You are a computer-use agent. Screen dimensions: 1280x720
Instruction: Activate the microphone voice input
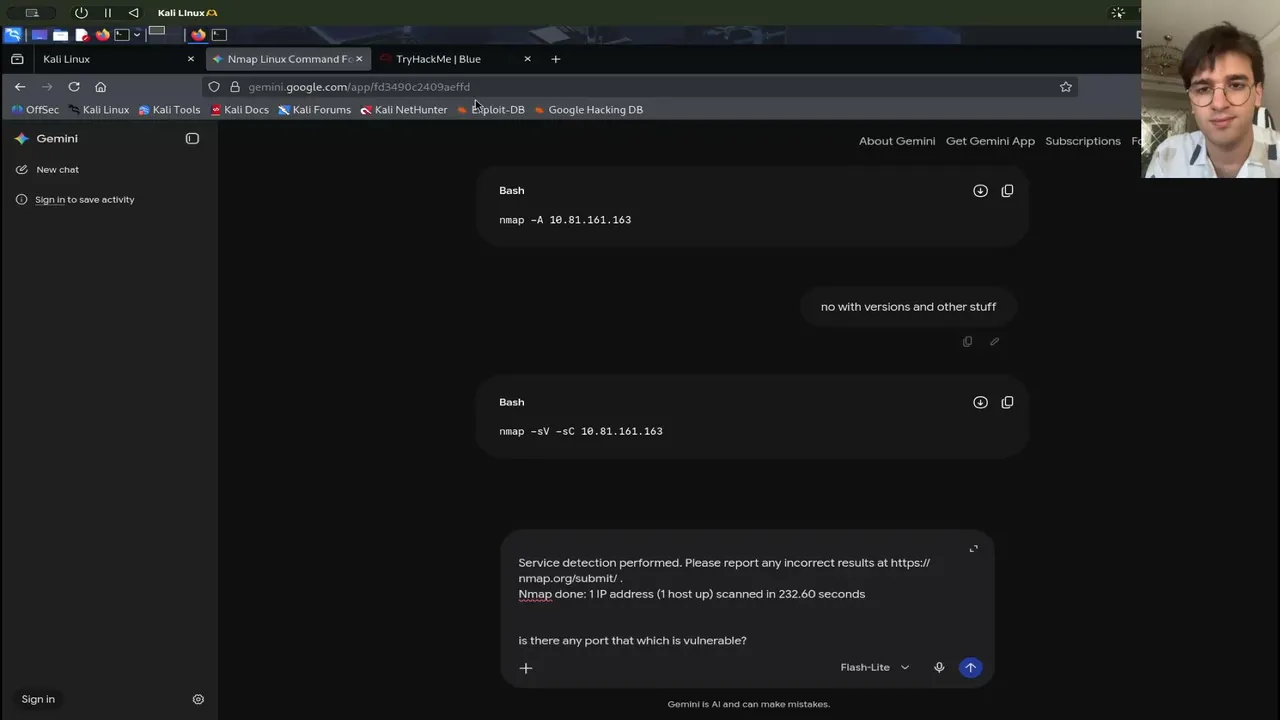(x=939, y=668)
